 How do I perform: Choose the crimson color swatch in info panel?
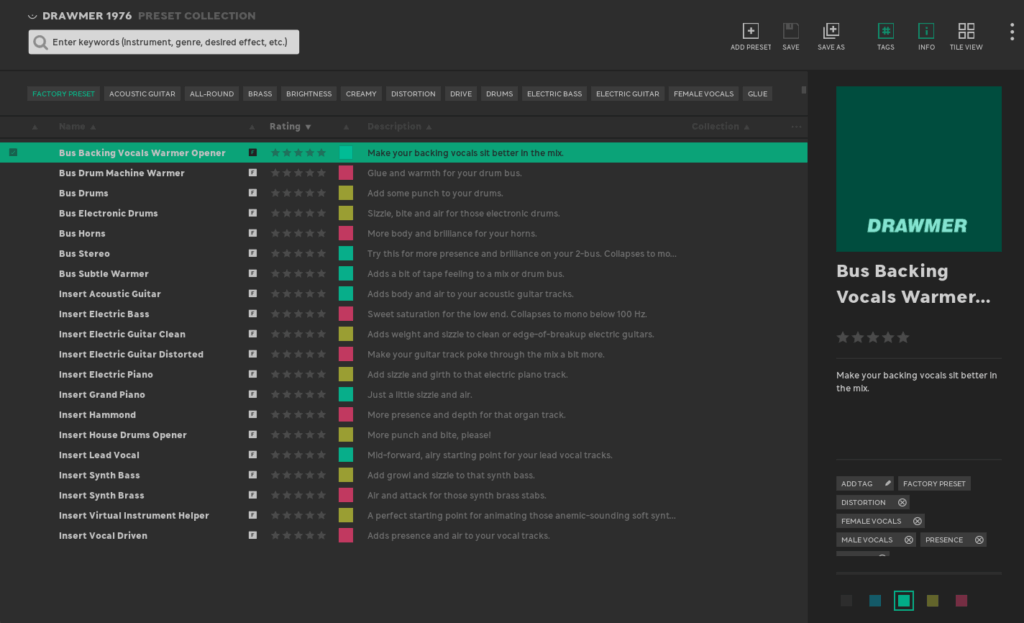point(961,601)
